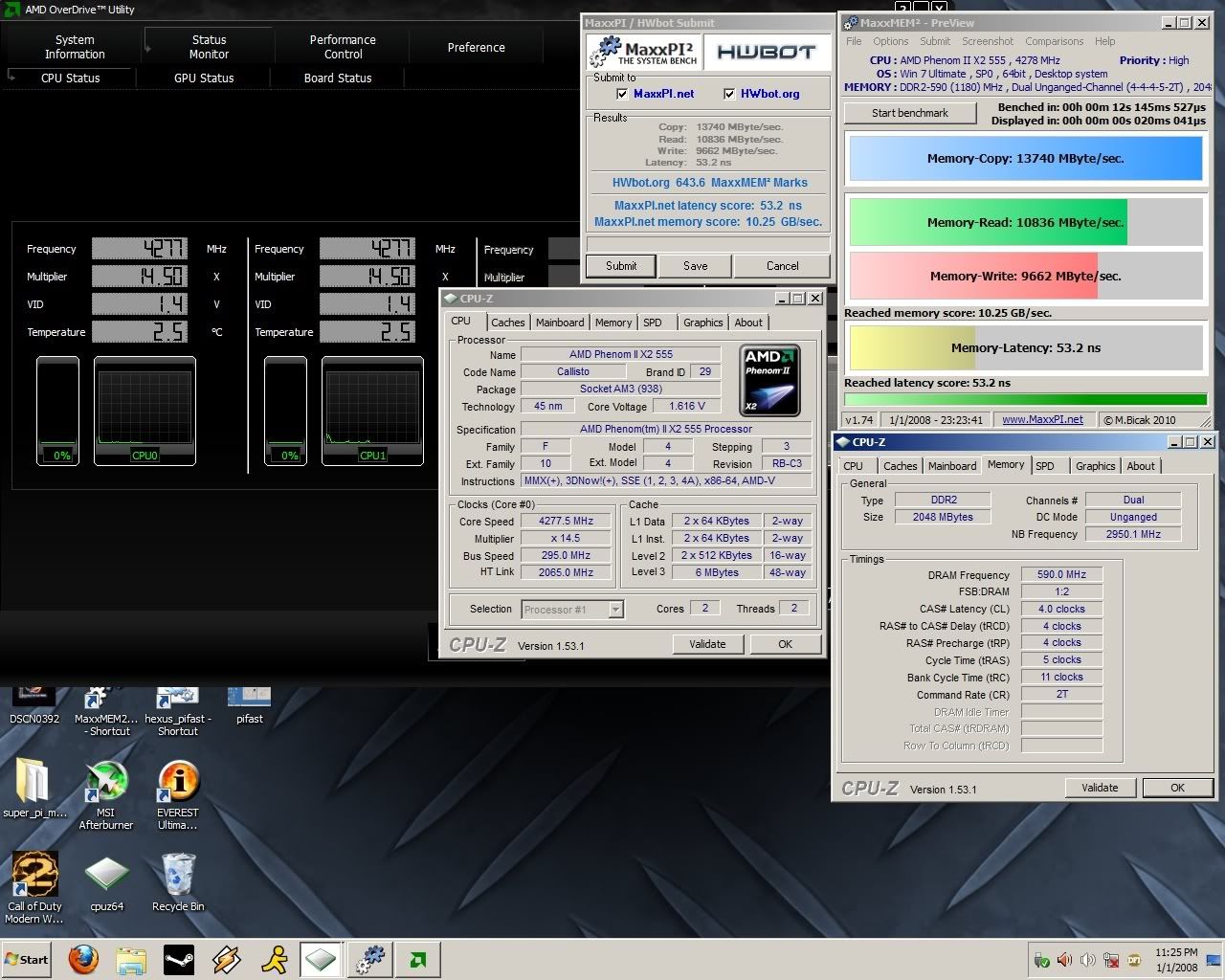Click the empty text field above Submit
The image size is (1225, 980).
[708, 243]
